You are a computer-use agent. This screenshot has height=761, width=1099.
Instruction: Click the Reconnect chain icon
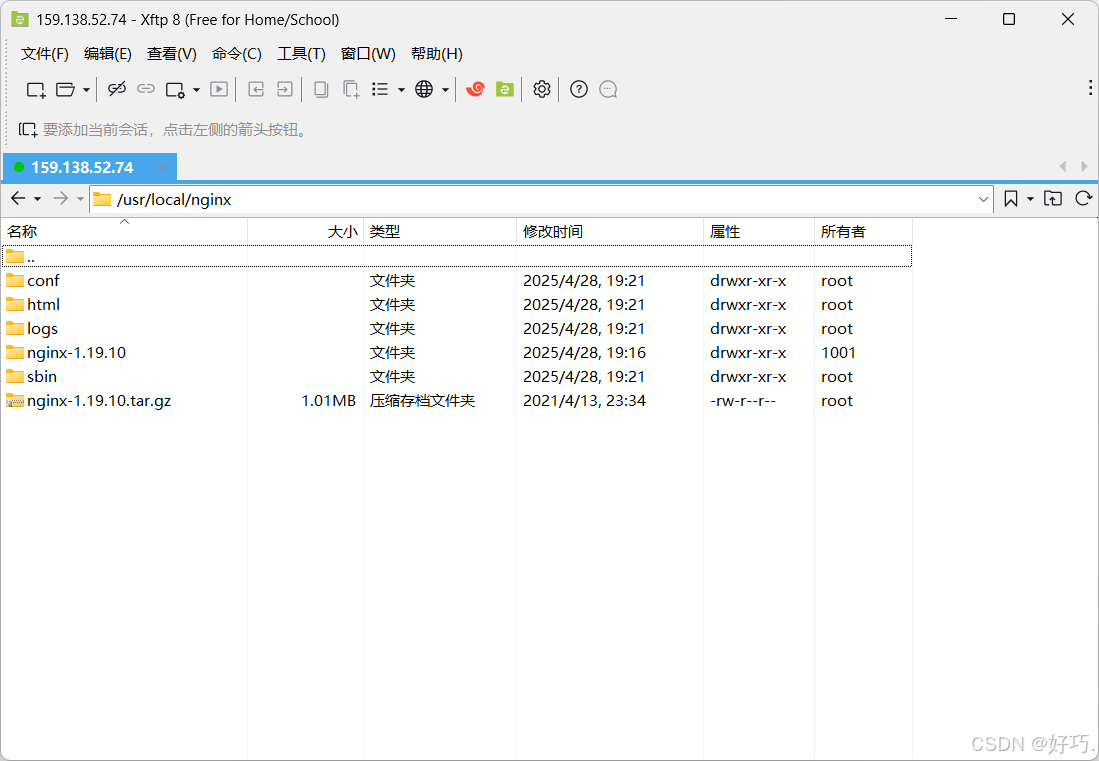(146, 89)
